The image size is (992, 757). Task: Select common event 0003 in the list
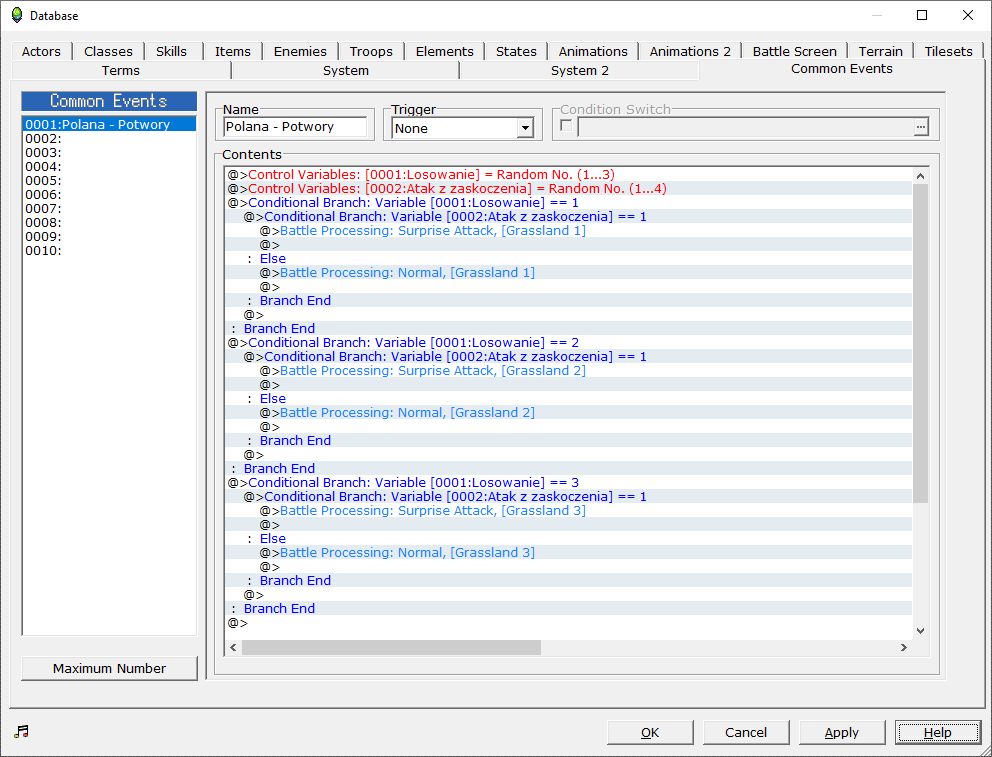(109, 152)
